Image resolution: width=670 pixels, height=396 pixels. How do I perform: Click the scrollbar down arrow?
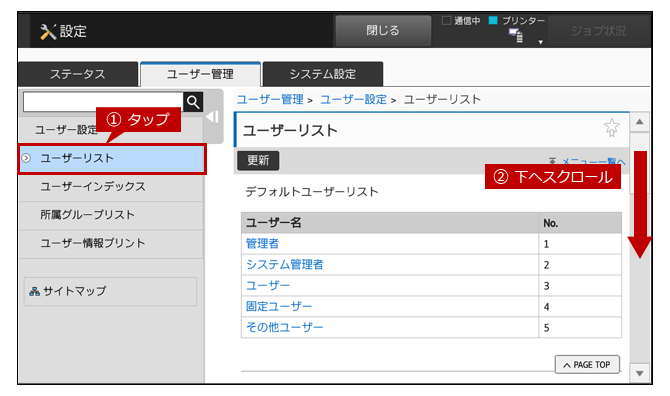pyautogui.click(x=640, y=373)
